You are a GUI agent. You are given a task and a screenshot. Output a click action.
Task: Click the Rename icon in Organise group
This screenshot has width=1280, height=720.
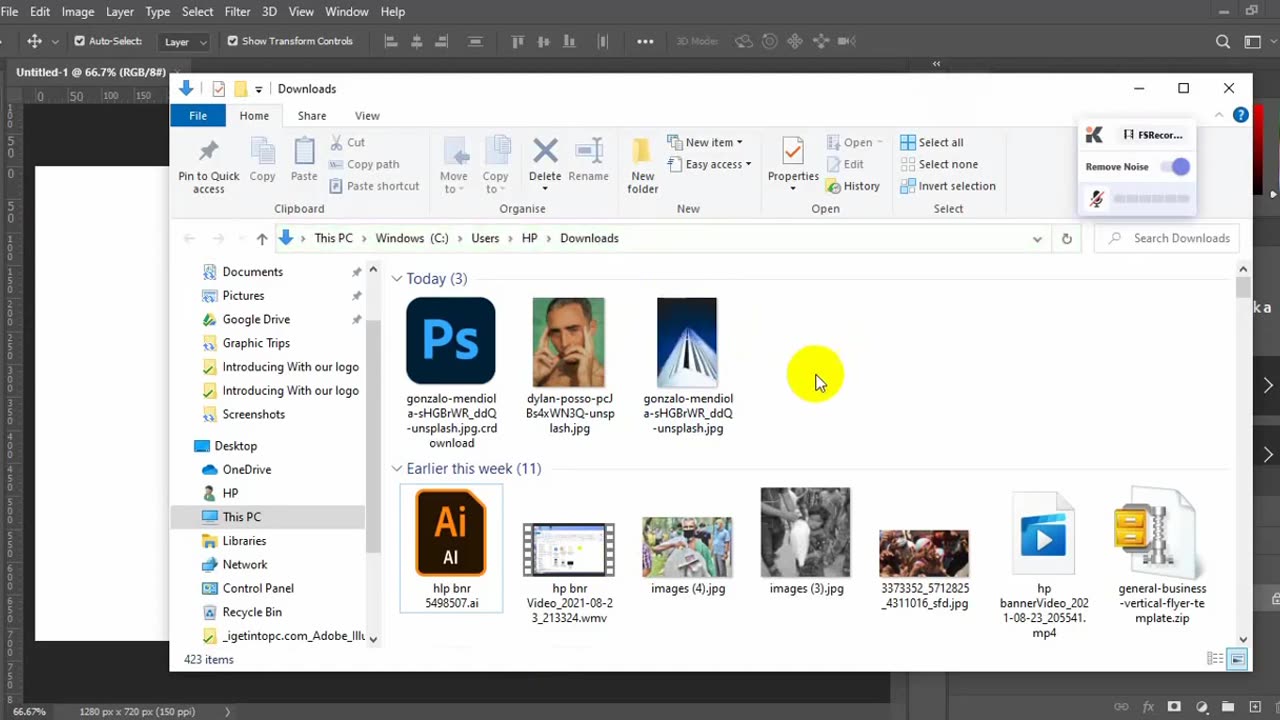pos(588,152)
